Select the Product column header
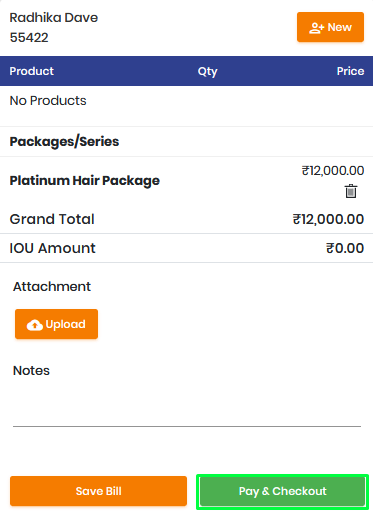The width and height of the screenshot is (373, 516). pos(32,71)
